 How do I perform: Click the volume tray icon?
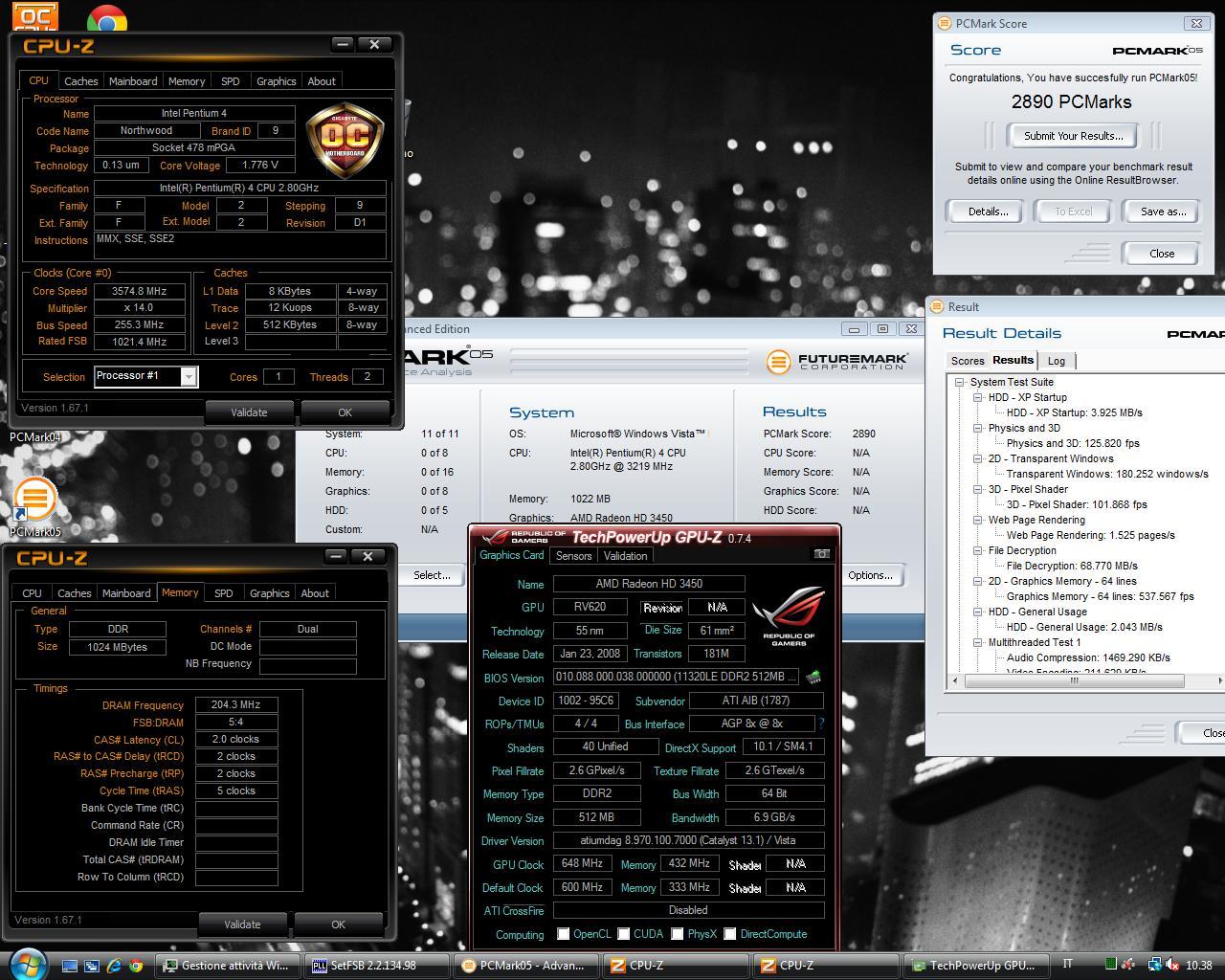pos(1173,965)
